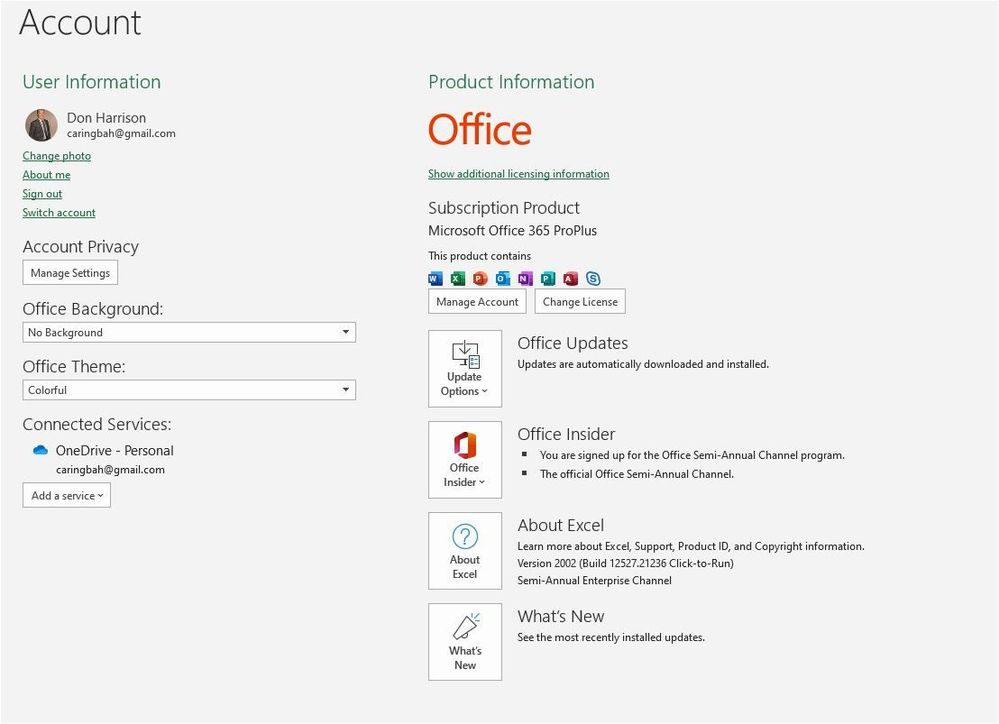Viewport: 999px width, 724px height.
Task: Open the Update Options menu
Action: 465,368
